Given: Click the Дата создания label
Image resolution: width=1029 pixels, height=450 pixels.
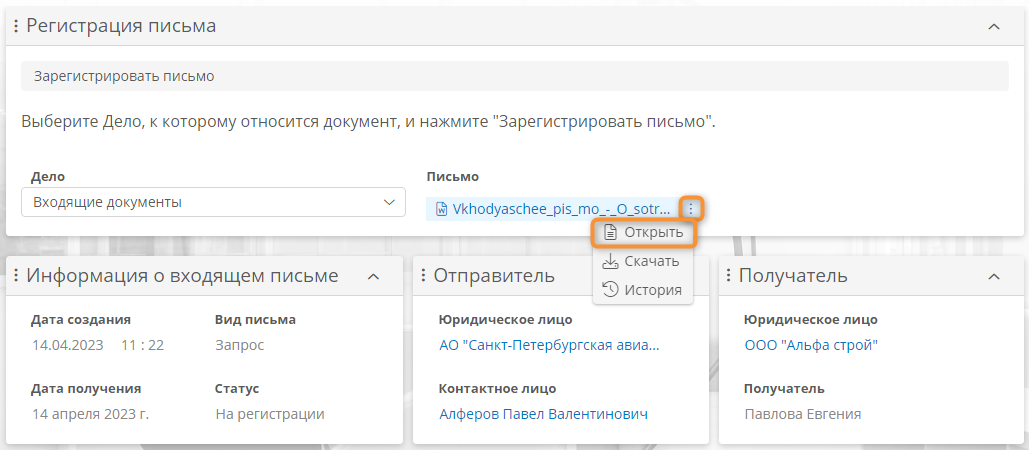Looking at the screenshot, I should [81, 319].
